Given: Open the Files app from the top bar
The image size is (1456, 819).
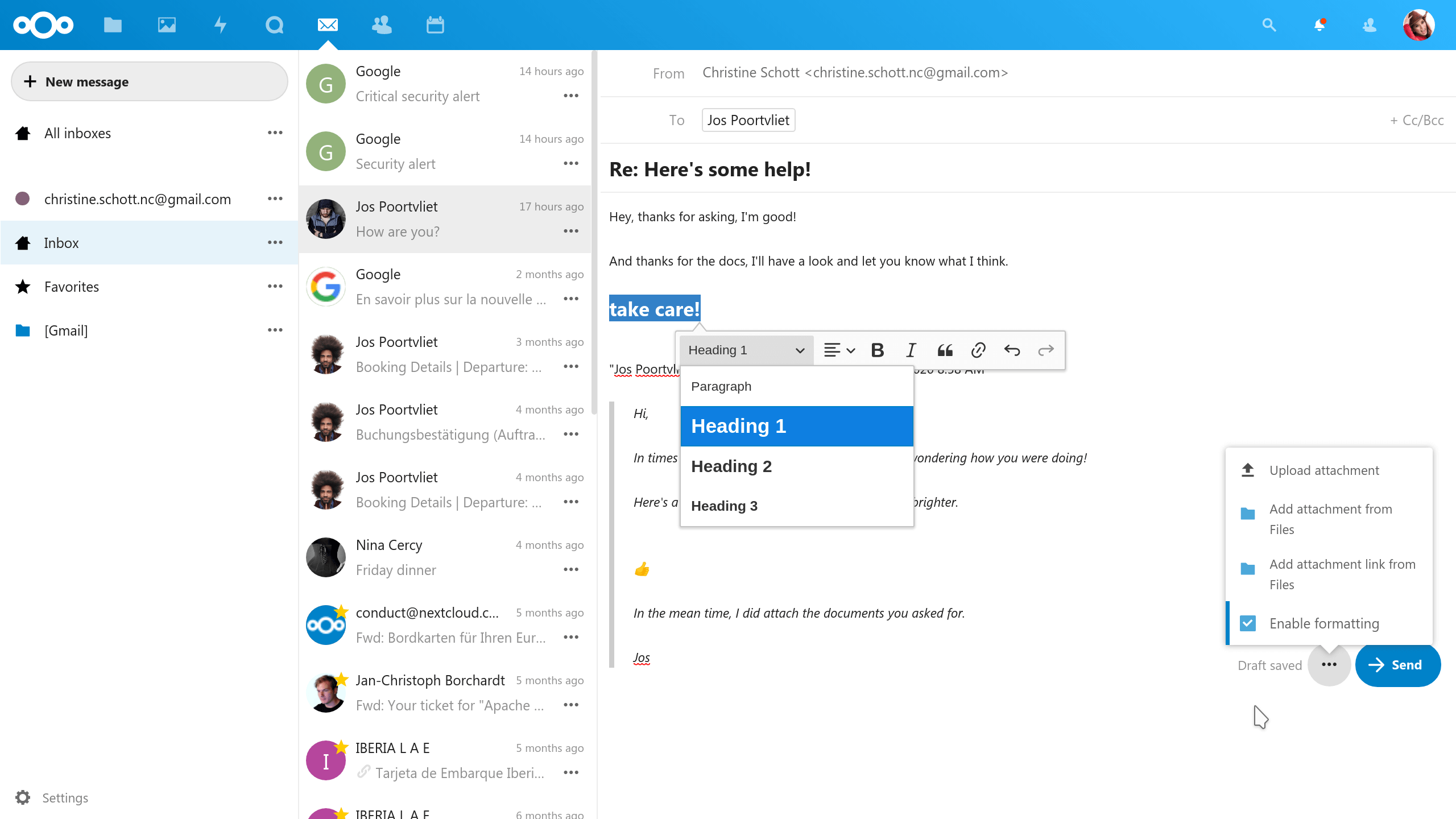Looking at the screenshot, I should click(112, 24).
